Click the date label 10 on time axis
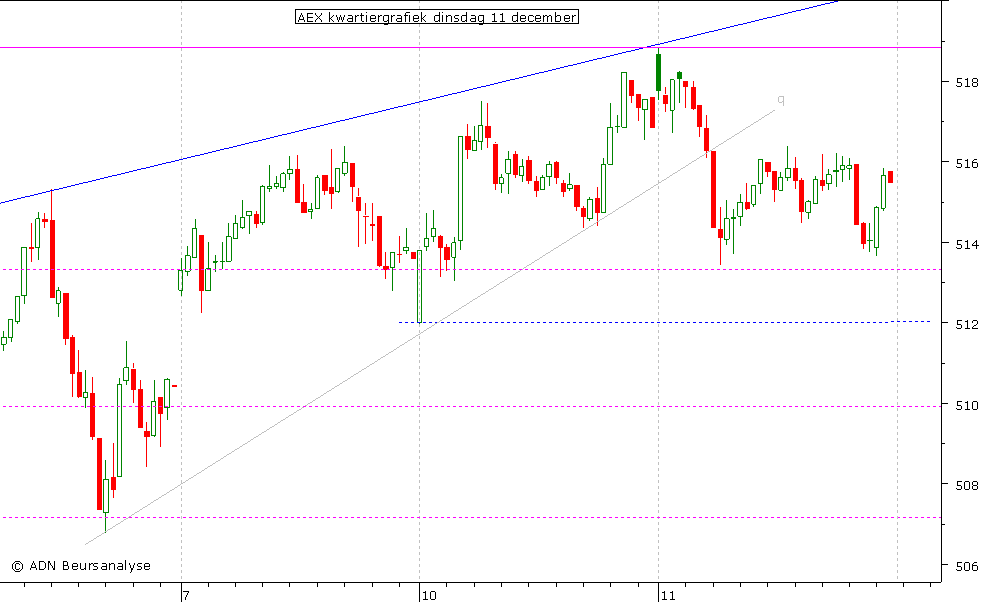This screenshot has width=982, height=602. pyautogui.click(x=429, y=595)
